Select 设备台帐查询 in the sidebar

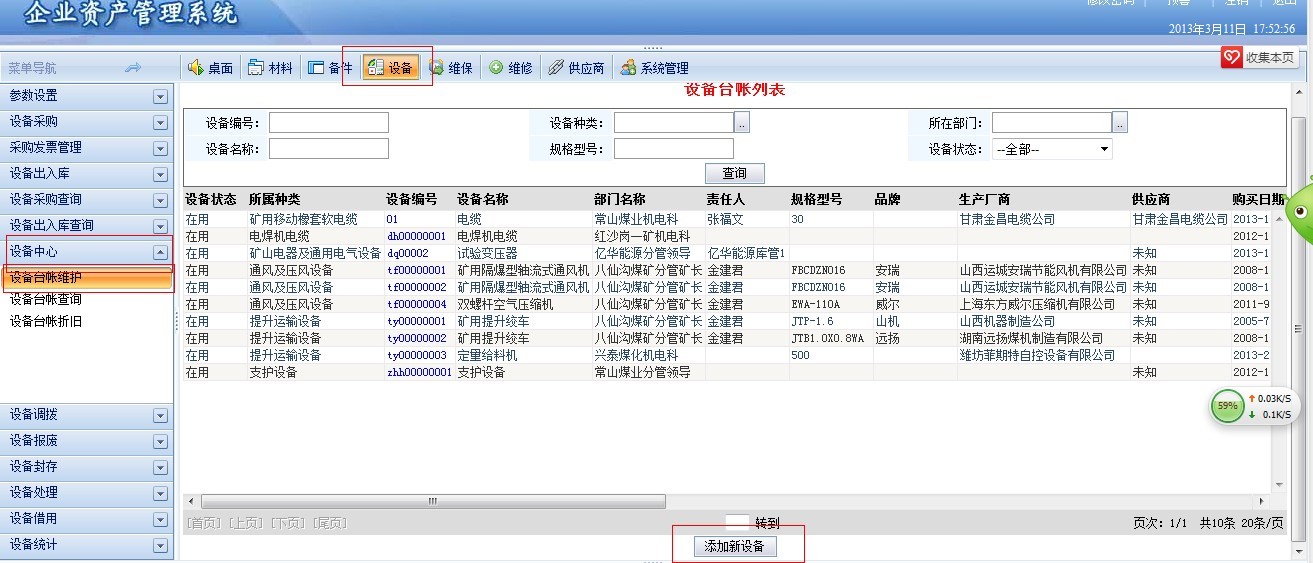[46, 299]
